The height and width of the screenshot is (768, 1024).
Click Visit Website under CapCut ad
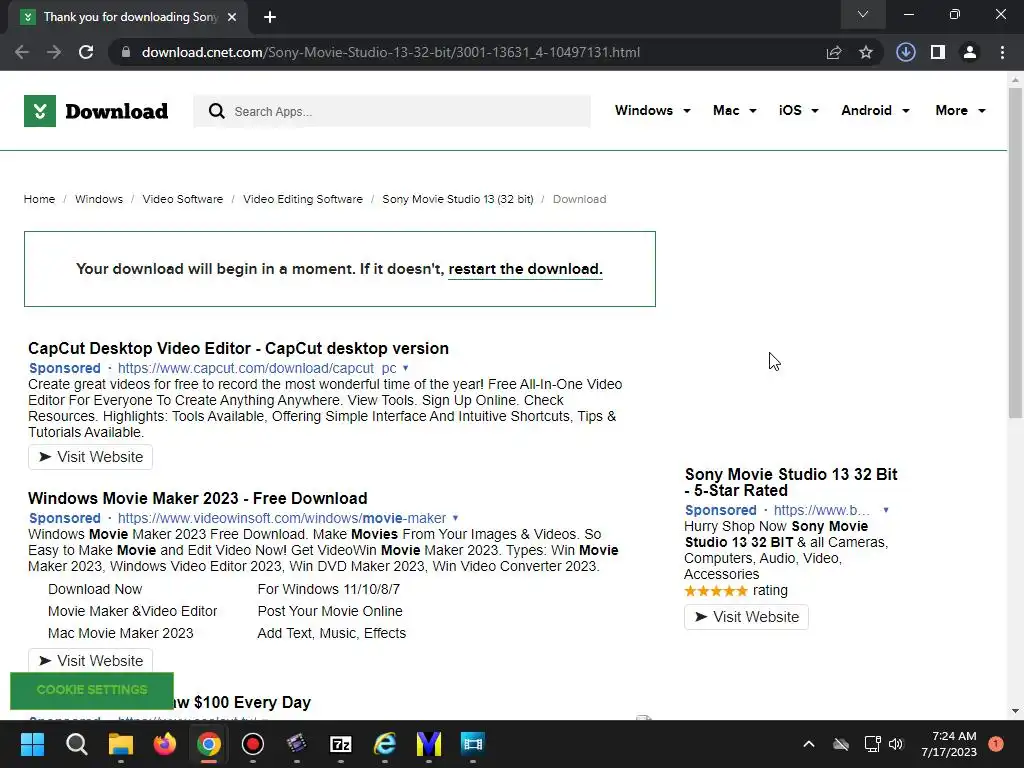click(91, 457)
